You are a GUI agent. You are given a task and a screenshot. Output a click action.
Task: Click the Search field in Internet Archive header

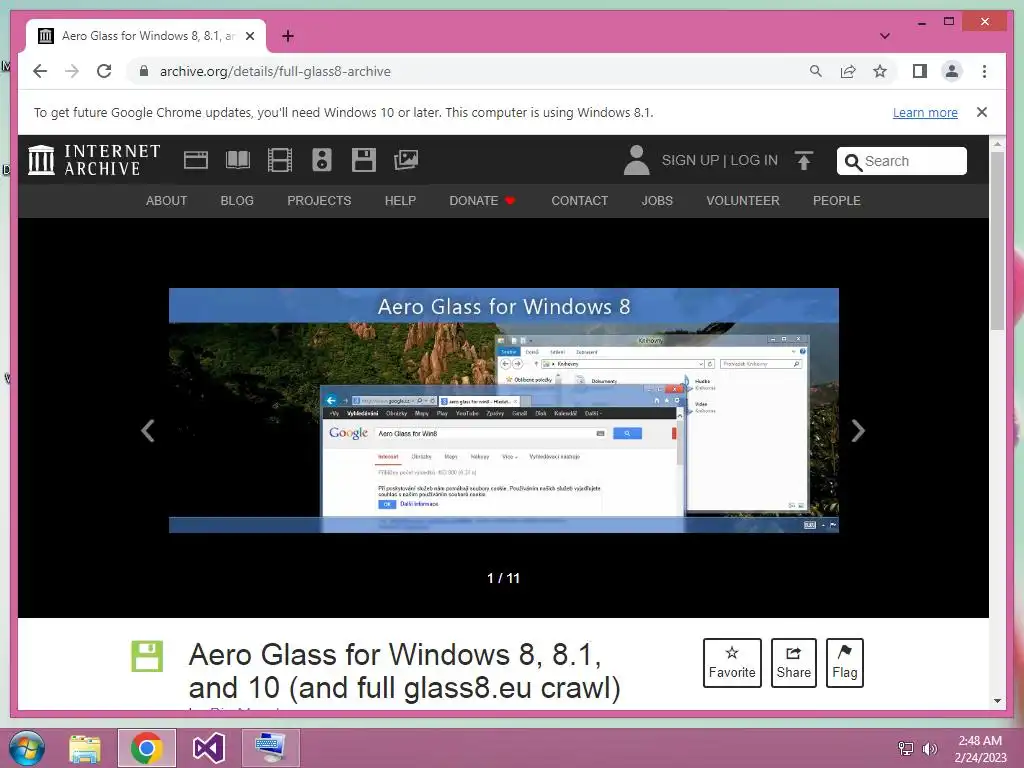(902, 161)
